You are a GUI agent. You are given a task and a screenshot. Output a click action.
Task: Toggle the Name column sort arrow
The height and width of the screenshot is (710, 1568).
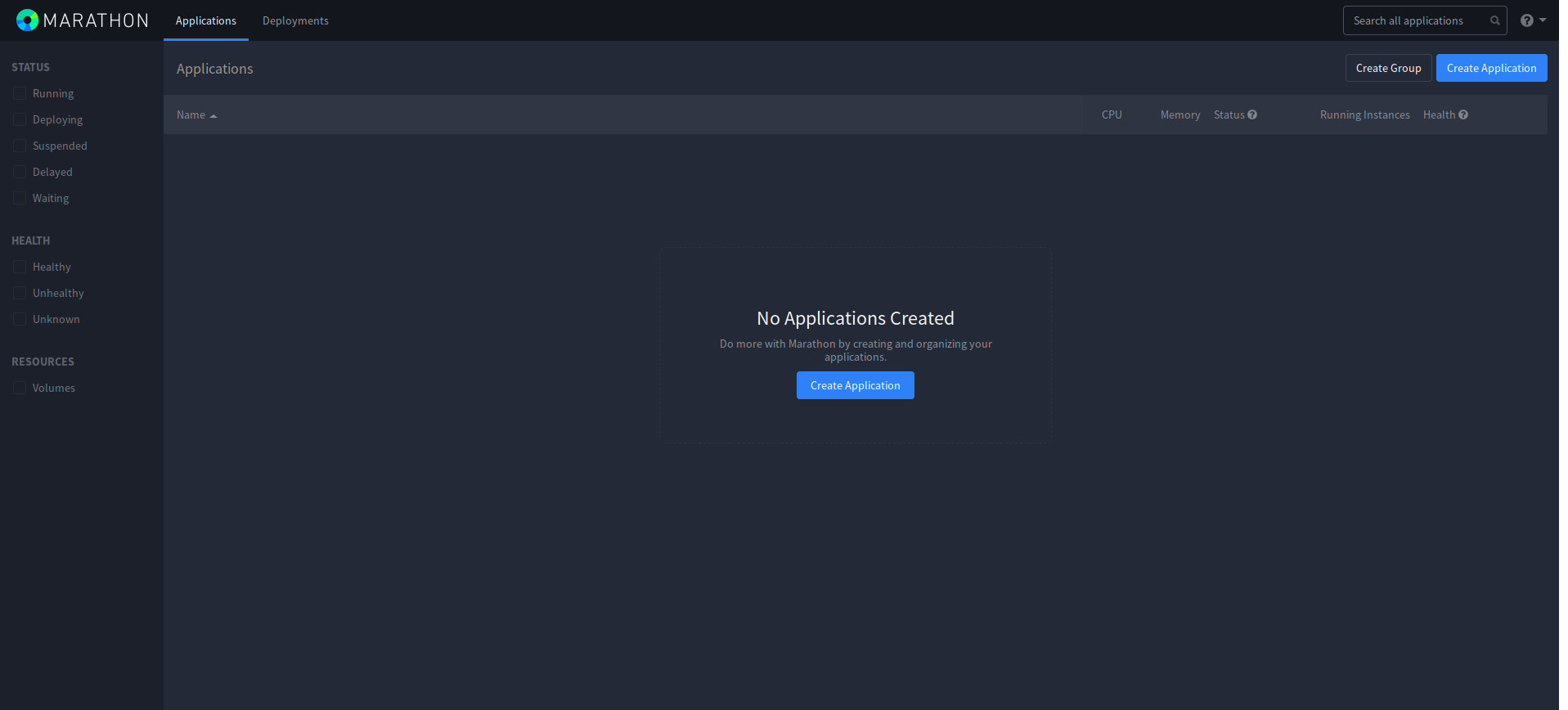tap(213, 116)
